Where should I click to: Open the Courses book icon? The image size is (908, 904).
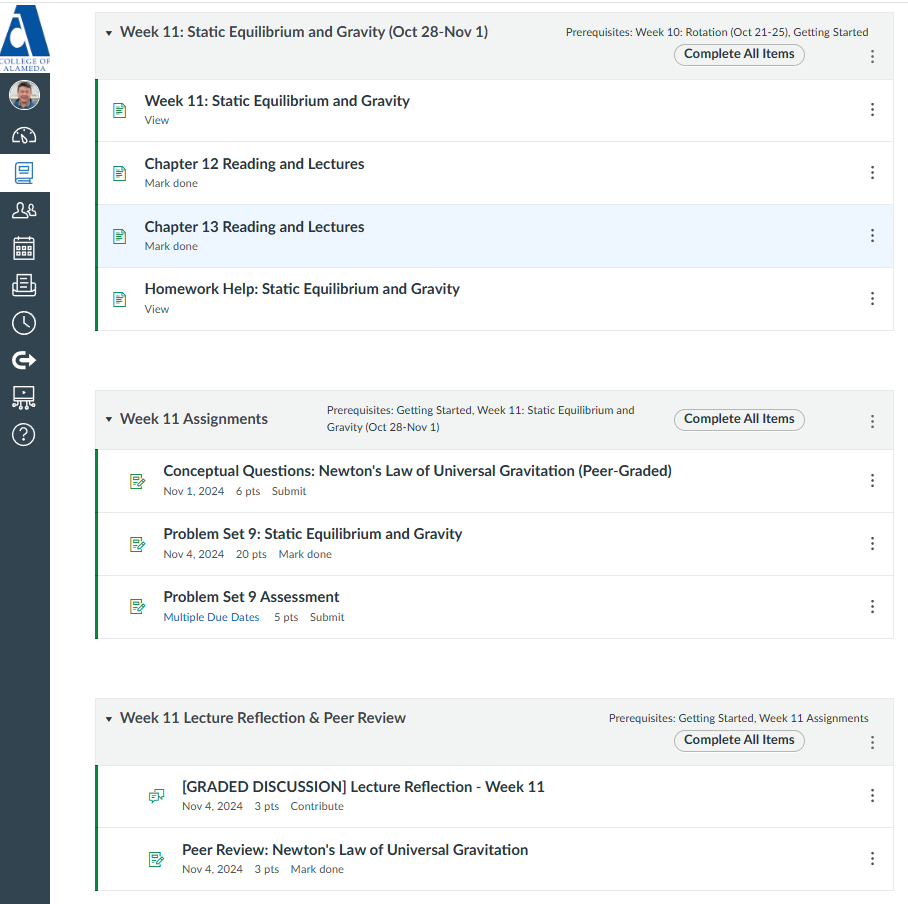(24, 173)
